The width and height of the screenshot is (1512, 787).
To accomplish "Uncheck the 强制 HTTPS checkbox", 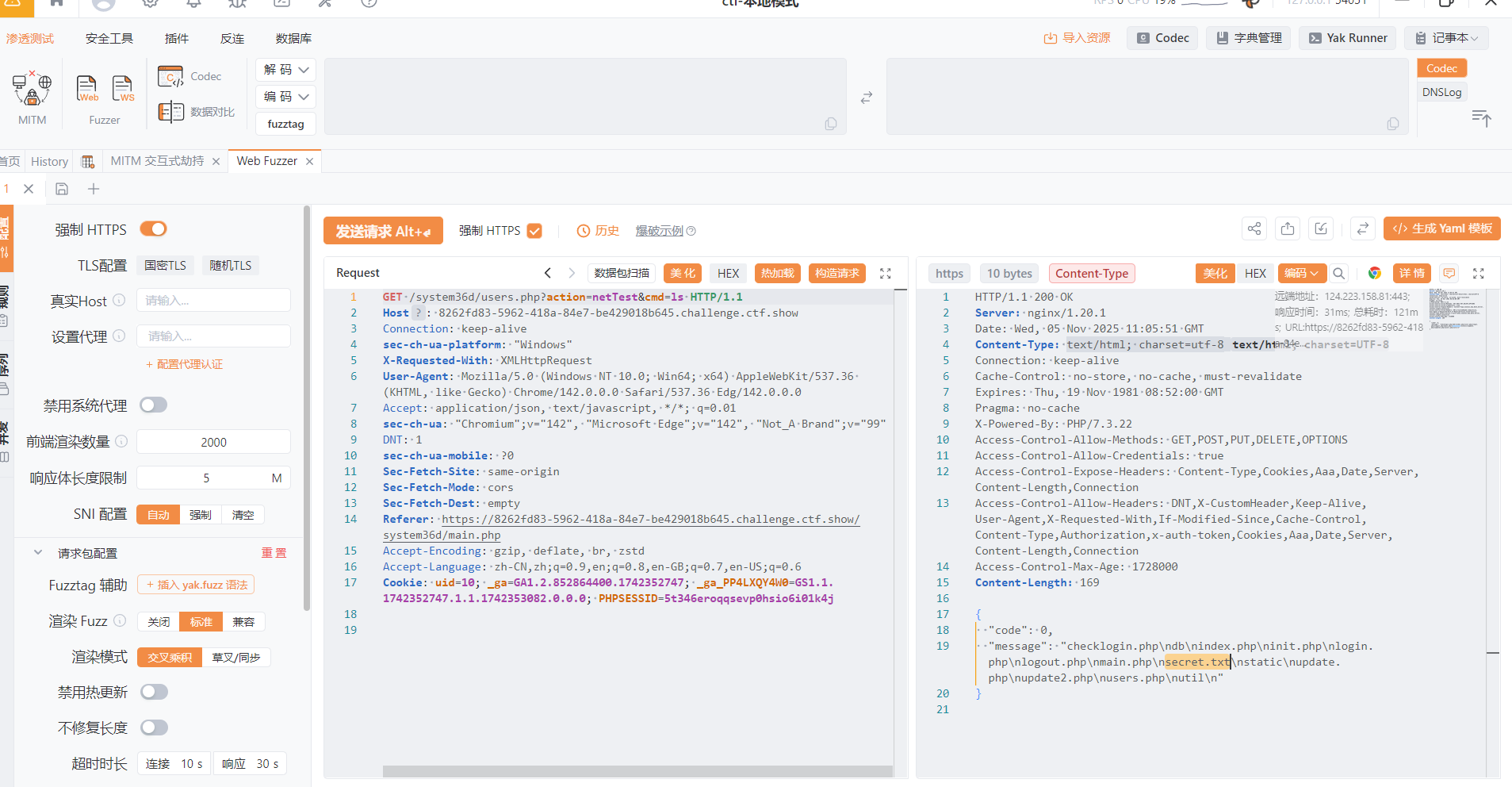I will pos(534,231).
